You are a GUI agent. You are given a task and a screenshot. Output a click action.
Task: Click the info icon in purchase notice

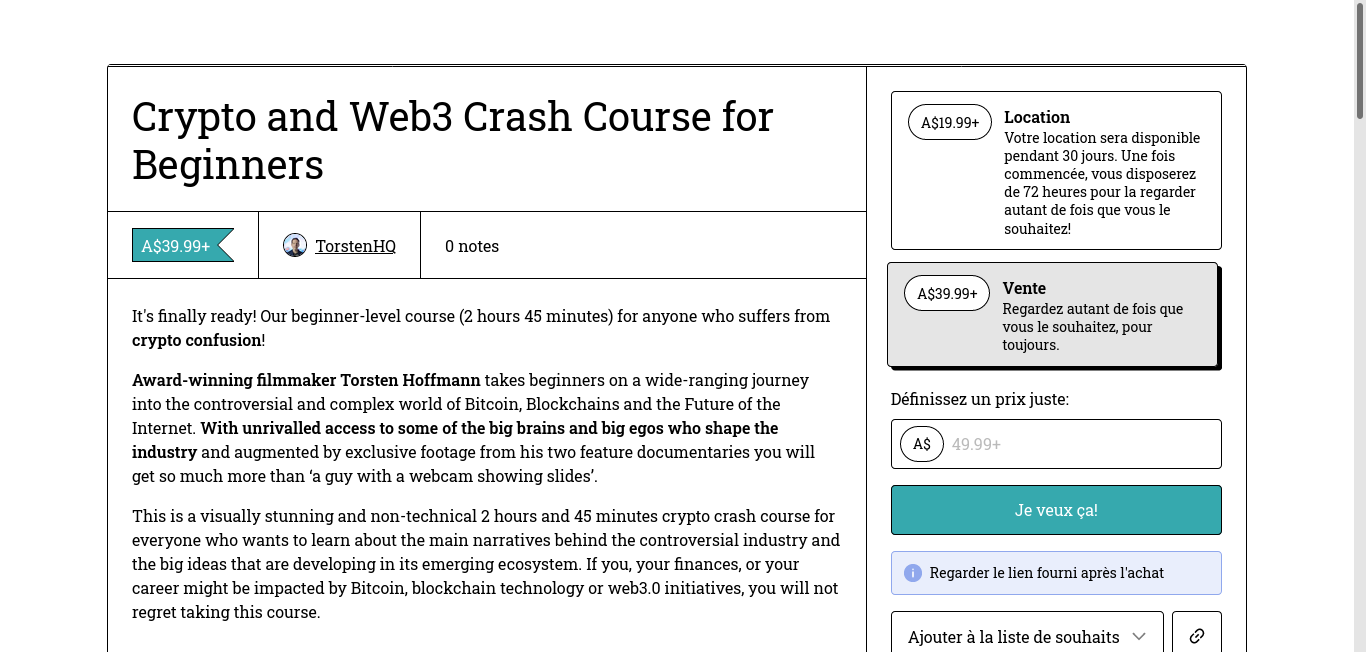coord(912,573)
